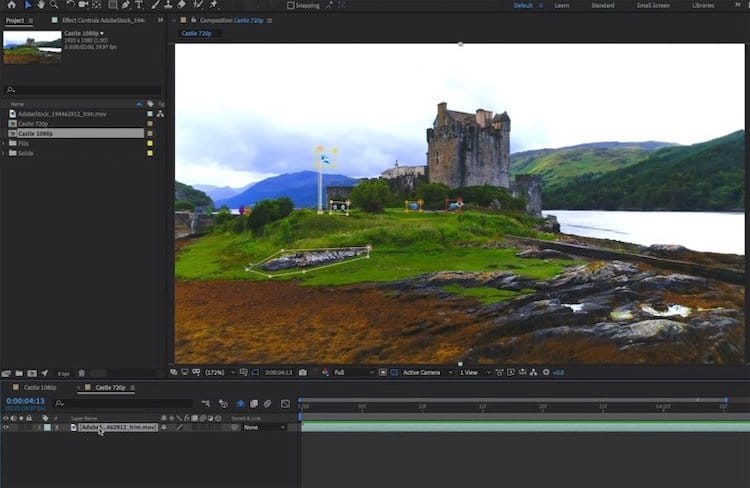Enable the Snapping checkbox
Image resolution: width=750 pixels, height=488 pixels.
pos(291,5)
